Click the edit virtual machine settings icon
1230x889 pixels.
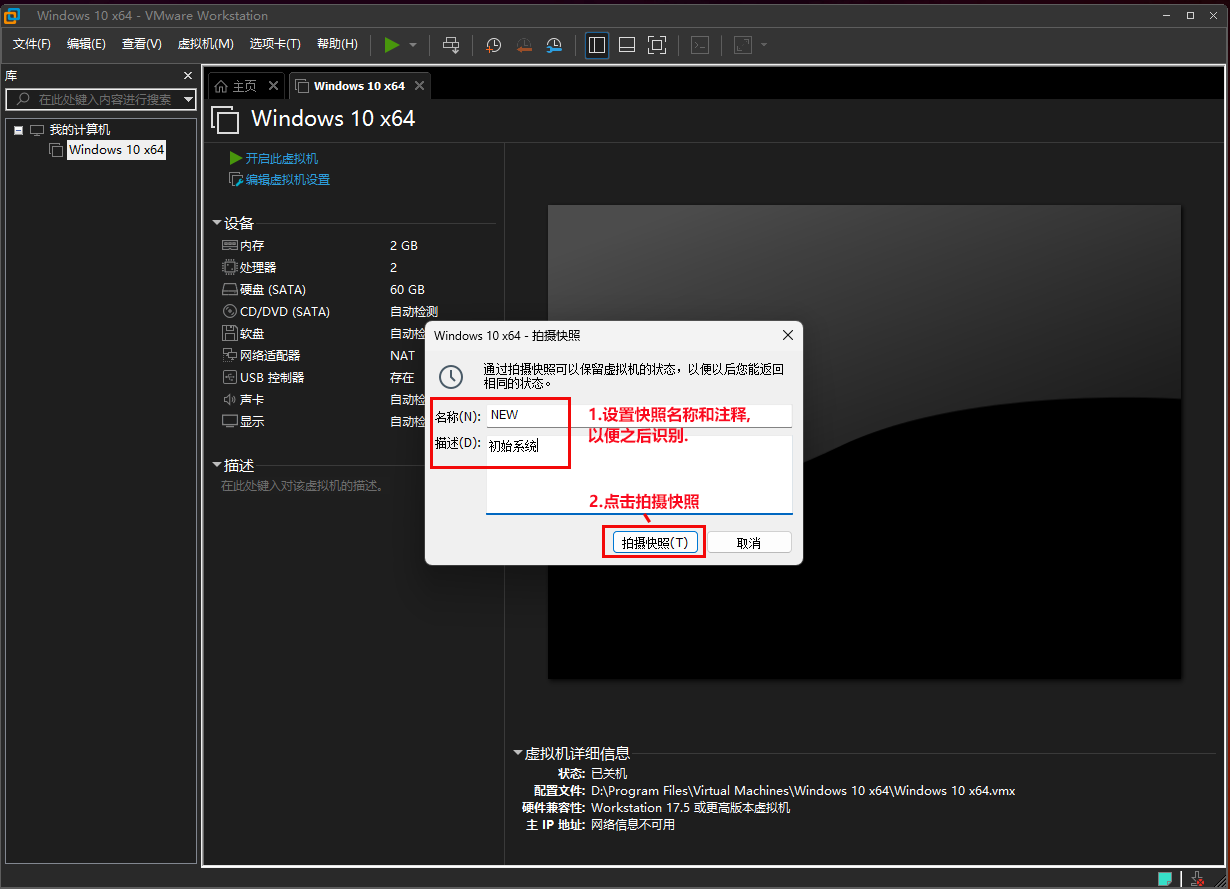tap(236, 180)
